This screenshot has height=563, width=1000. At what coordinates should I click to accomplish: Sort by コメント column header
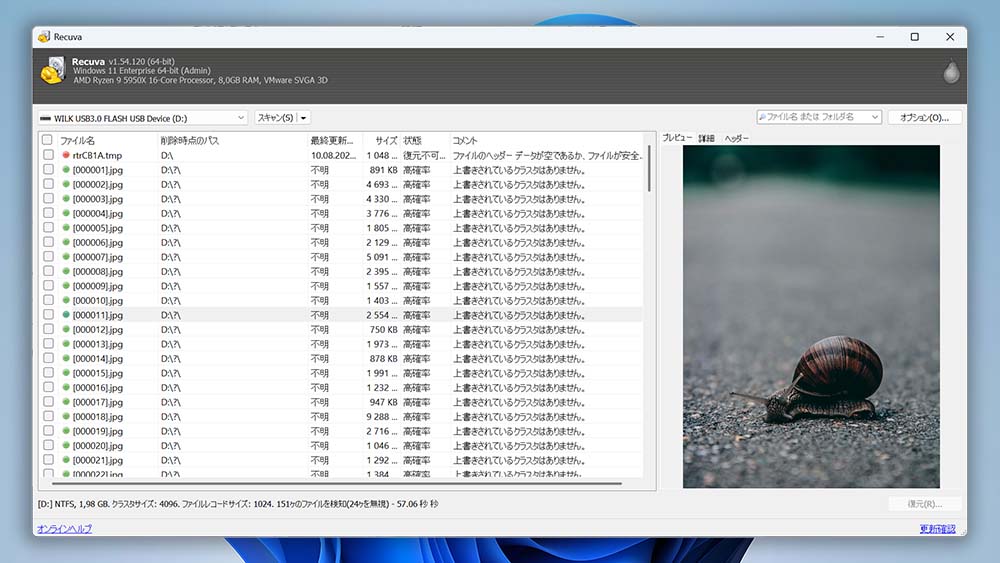(546, 140)
